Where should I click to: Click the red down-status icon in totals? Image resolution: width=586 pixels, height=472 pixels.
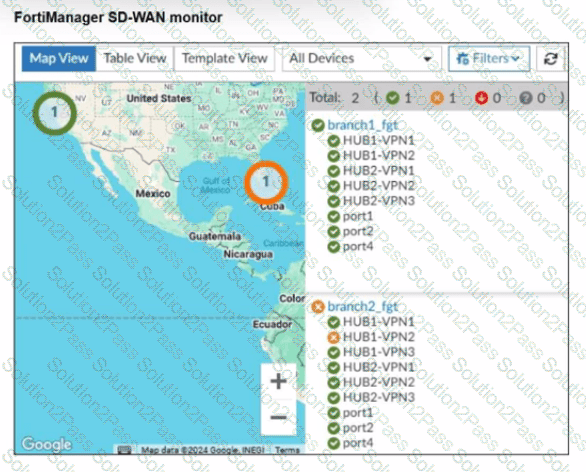pyautogui.click(x=481, y=98)
